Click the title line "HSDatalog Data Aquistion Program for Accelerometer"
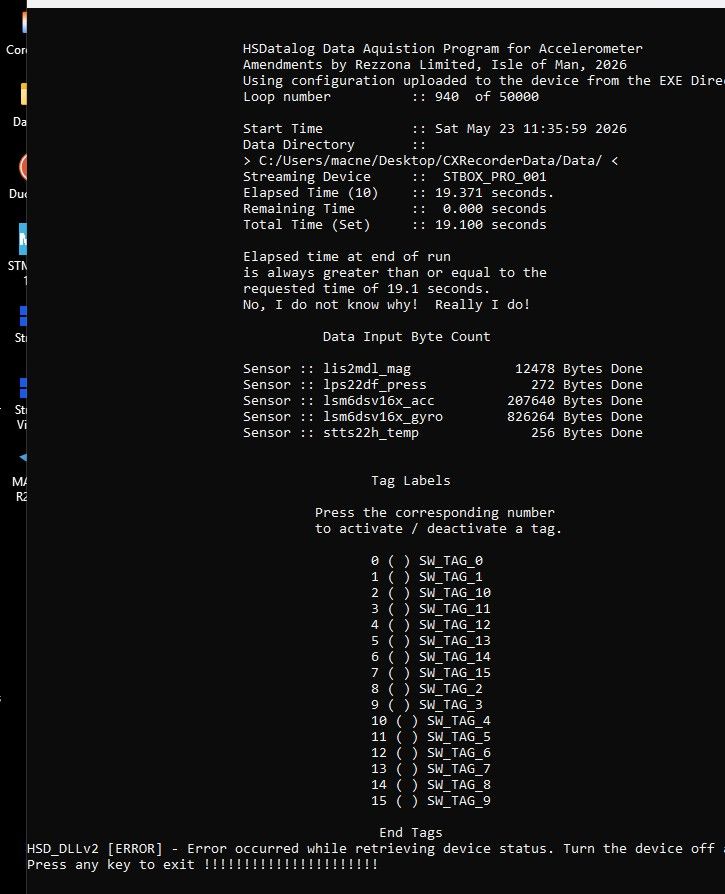Screen dimensions: 725x894 (x=443, y=49)
